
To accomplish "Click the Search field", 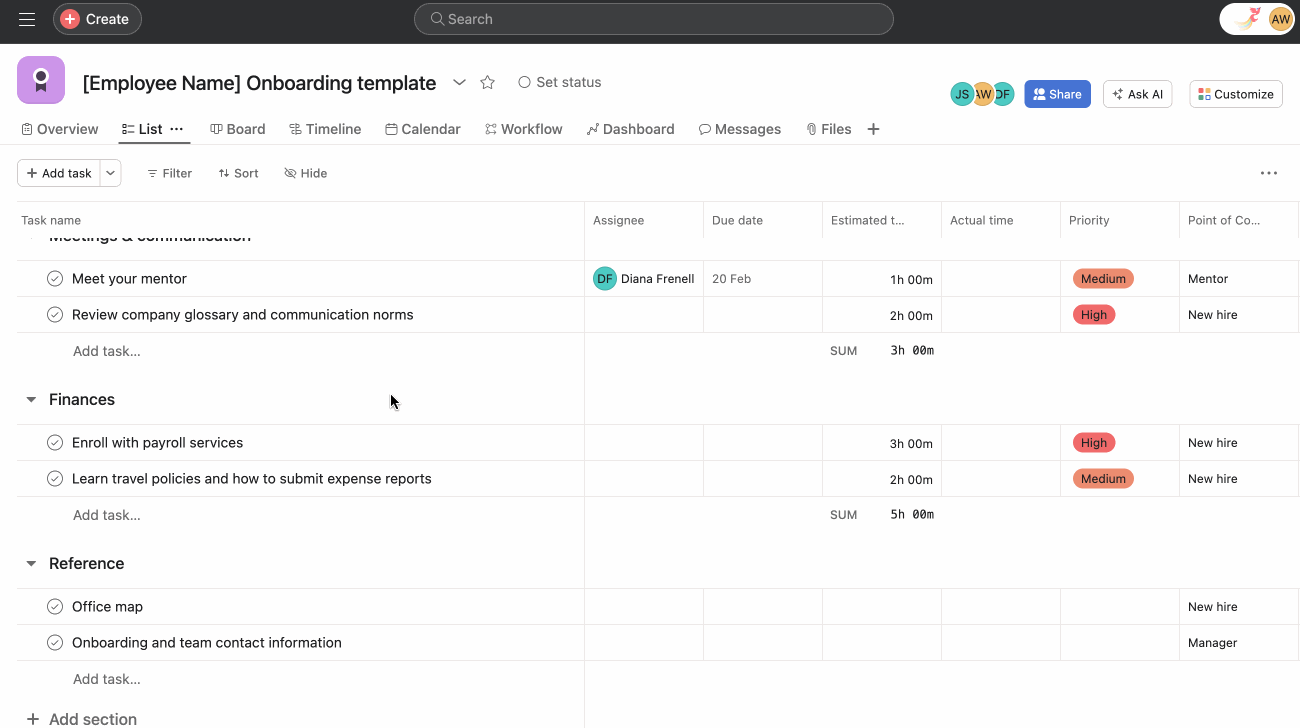I will 653,19.
